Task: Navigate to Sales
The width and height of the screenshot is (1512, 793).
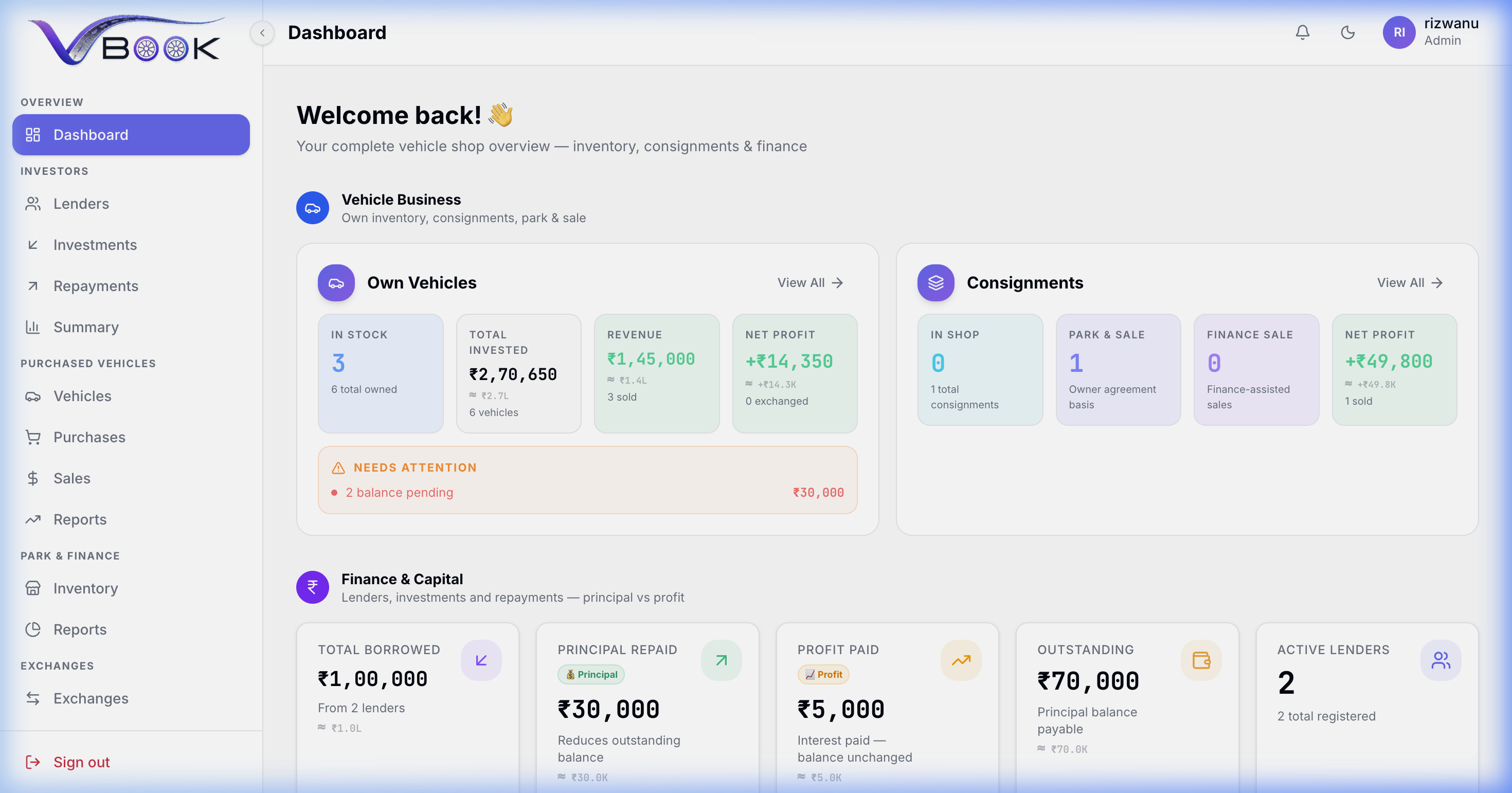Action: (x=131, y=478)
